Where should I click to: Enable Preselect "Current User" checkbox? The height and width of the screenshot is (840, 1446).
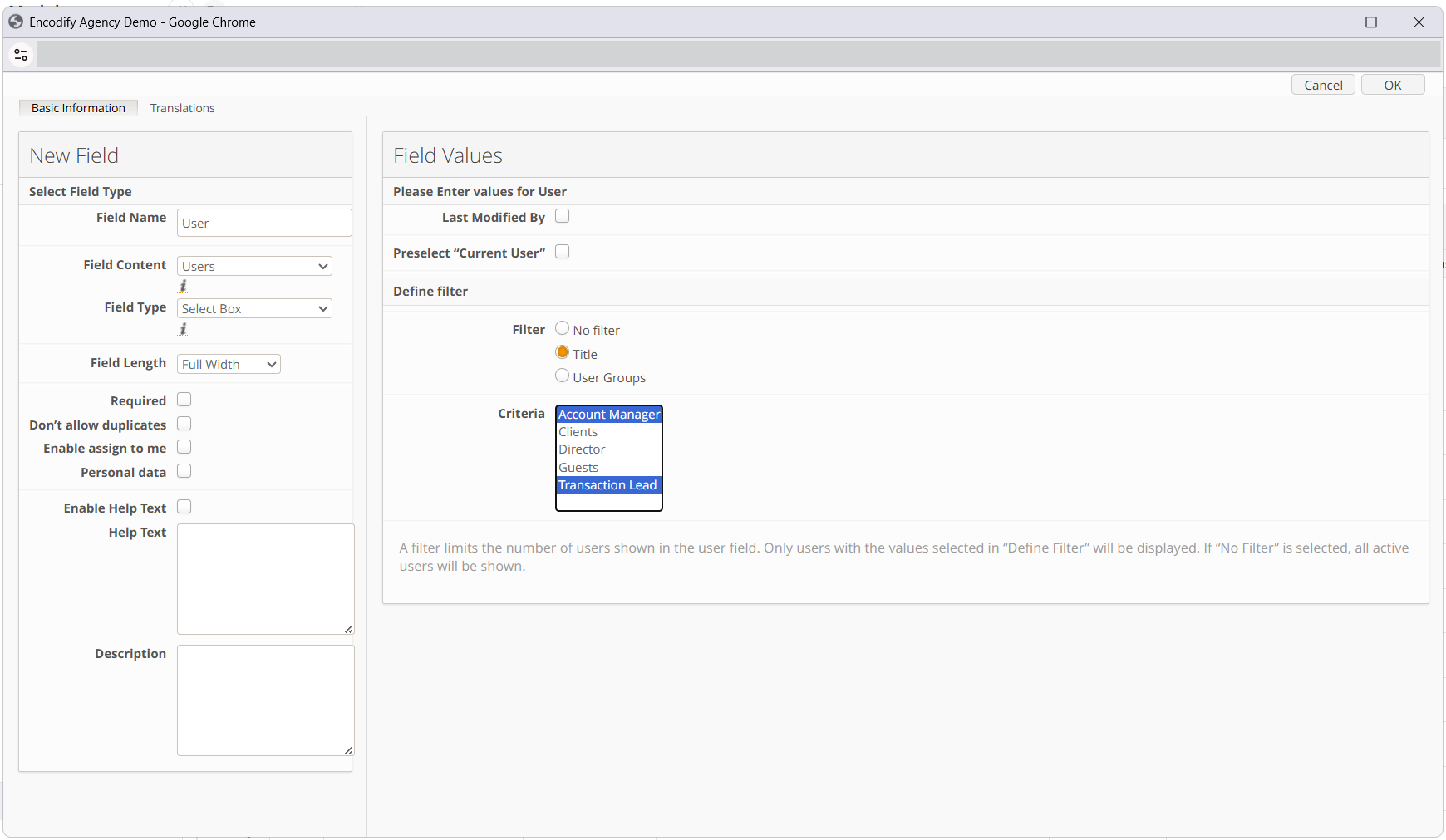pos(563,252)
